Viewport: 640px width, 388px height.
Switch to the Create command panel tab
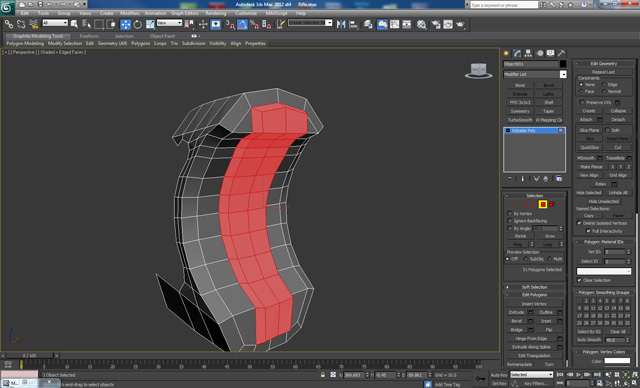507,53
